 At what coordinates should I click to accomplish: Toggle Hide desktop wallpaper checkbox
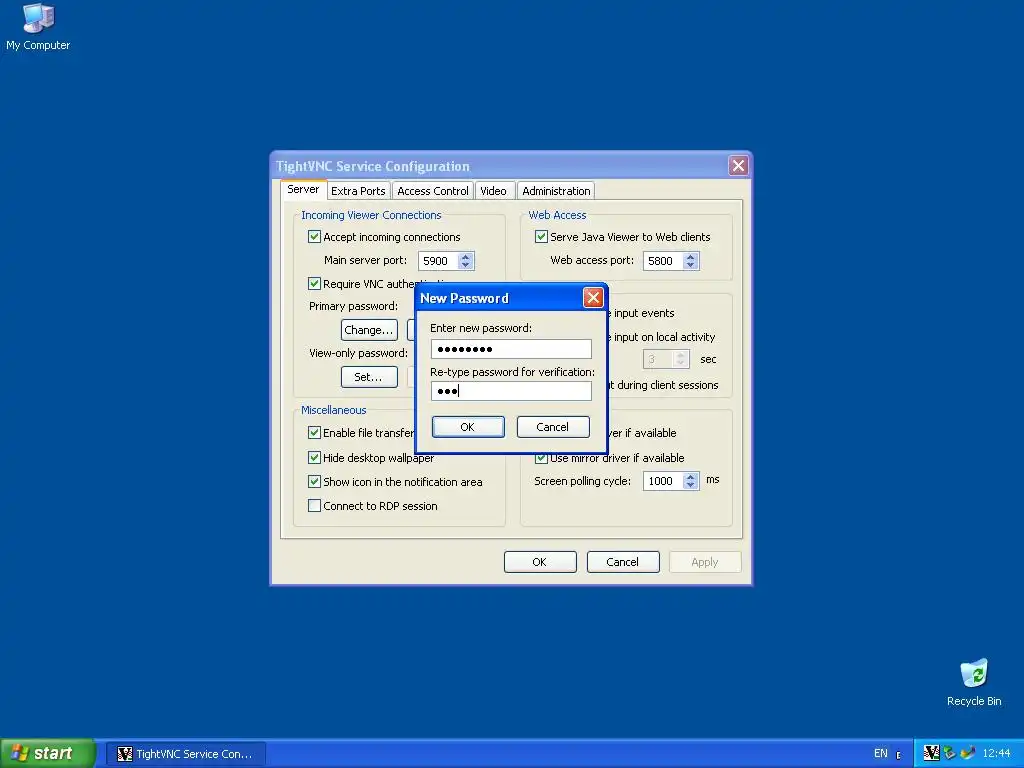314,457
